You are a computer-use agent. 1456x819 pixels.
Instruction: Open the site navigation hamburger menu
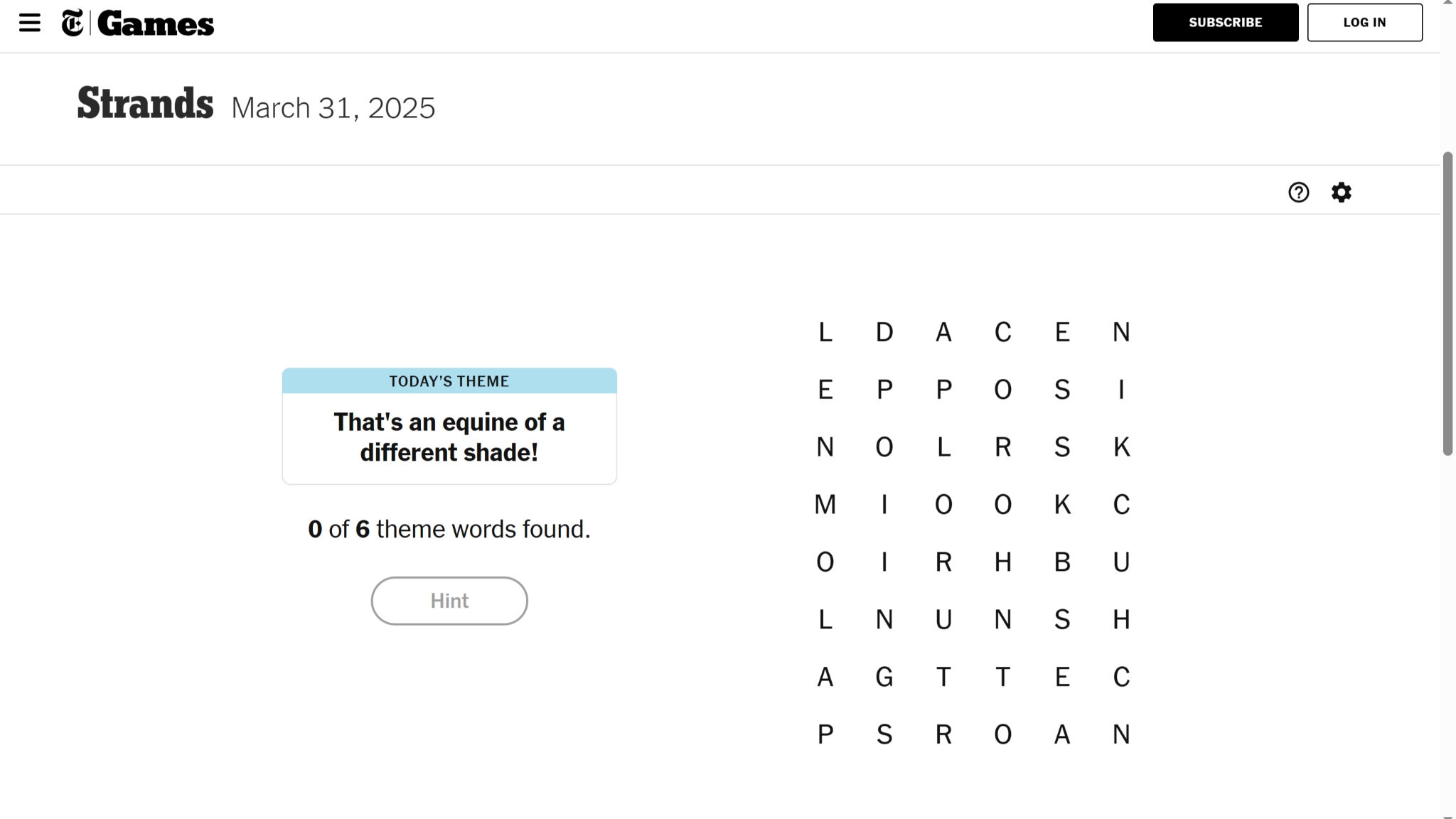[x=30, y=22]
